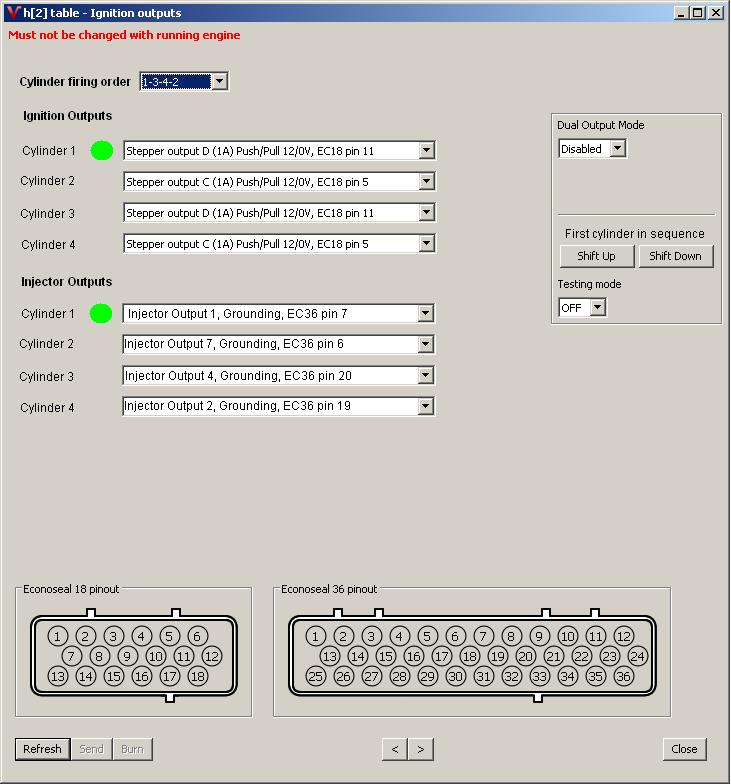This screenshot has height=784, width=731.
Task: Open the Testing mode OFF dropdown
Action: [598, 308]
